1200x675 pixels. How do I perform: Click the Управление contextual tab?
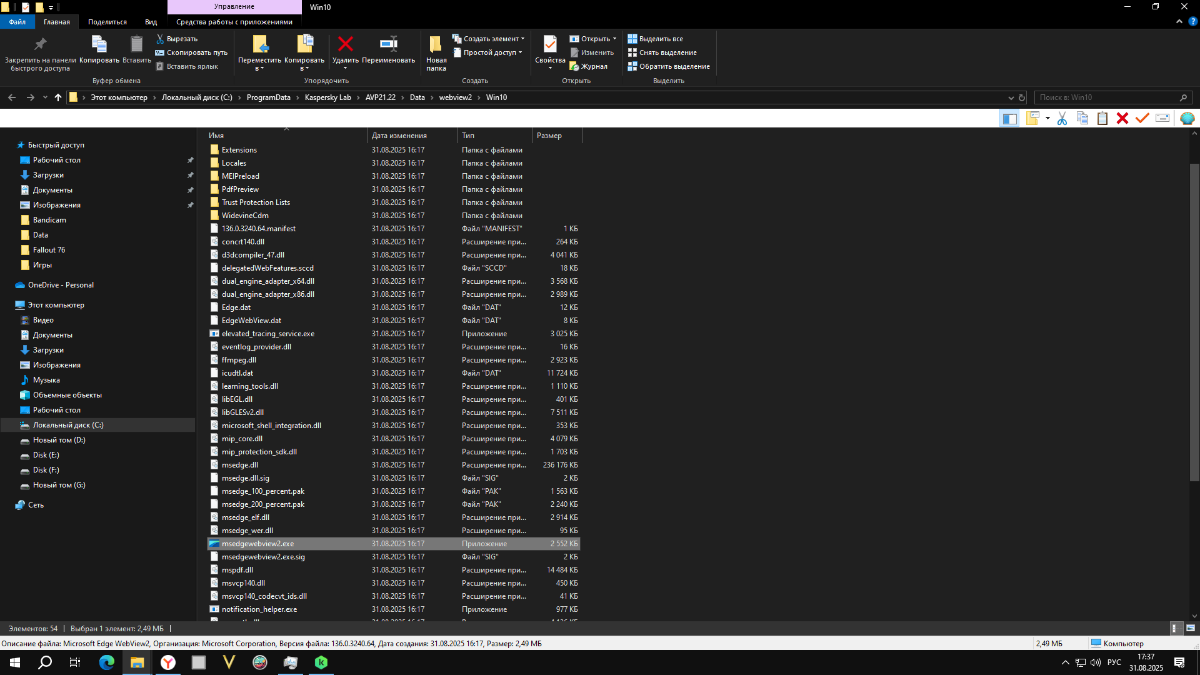pos(233,6)
